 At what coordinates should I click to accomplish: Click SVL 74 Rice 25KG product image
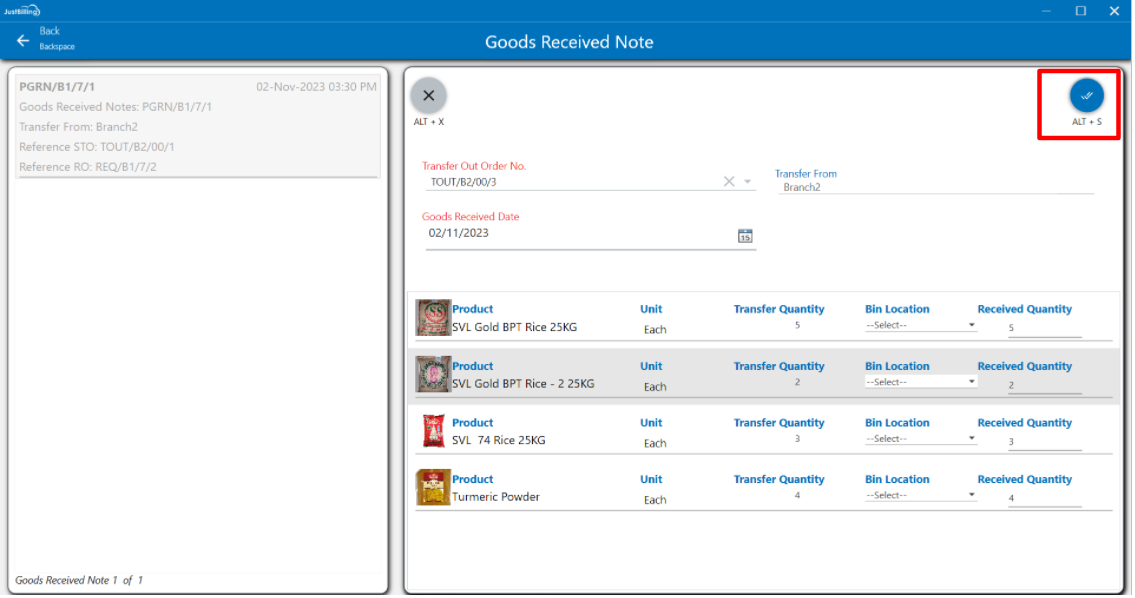point(433,431)
